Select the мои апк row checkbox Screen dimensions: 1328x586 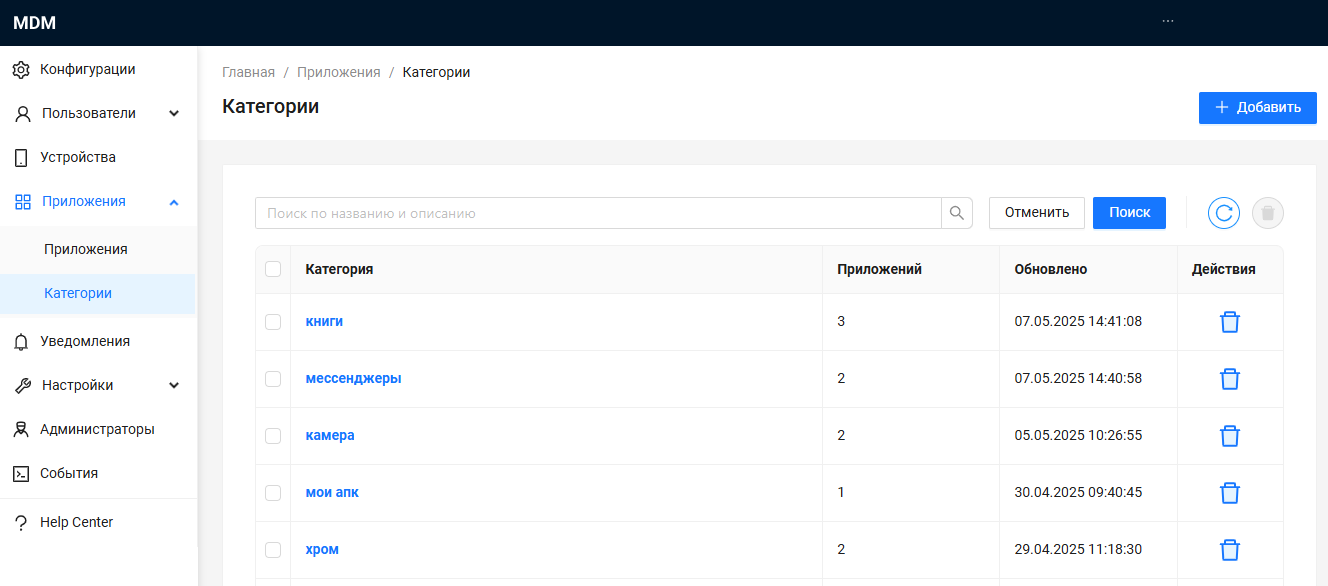(273, 493)
